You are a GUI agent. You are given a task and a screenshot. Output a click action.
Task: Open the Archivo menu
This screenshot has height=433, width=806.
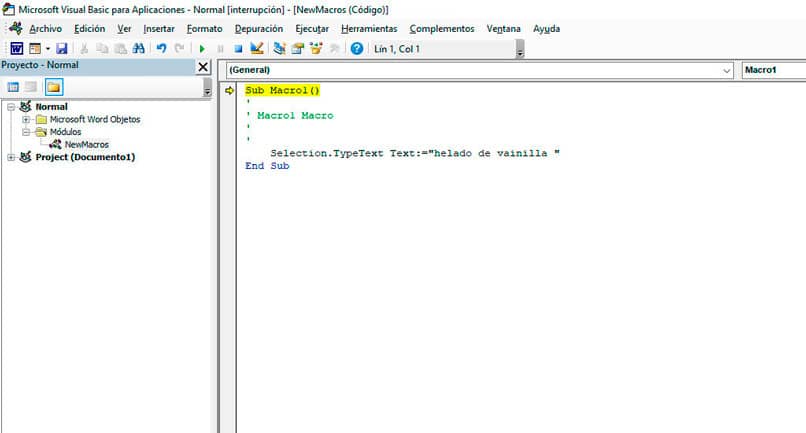tap(45, 29)
